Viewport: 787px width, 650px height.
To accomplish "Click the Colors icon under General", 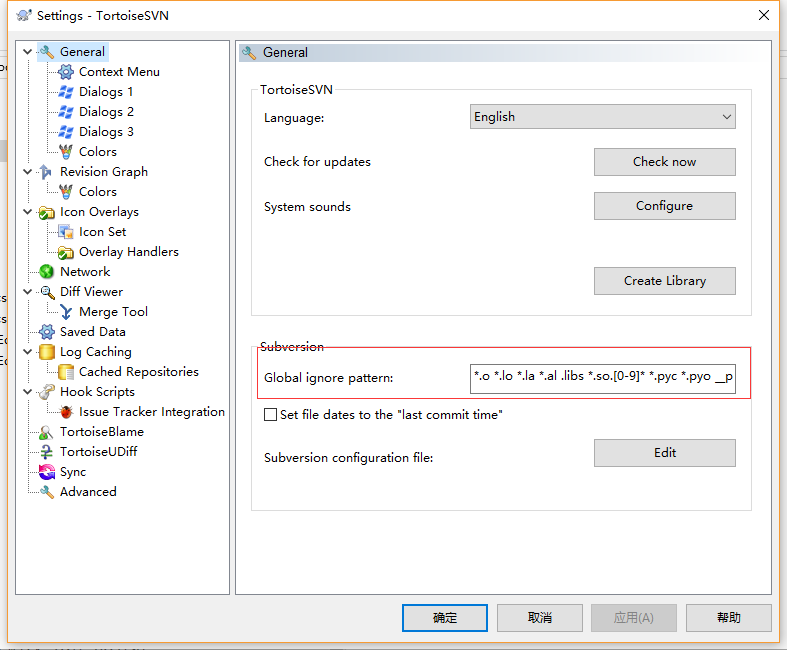I will click(x=66, y=152).
